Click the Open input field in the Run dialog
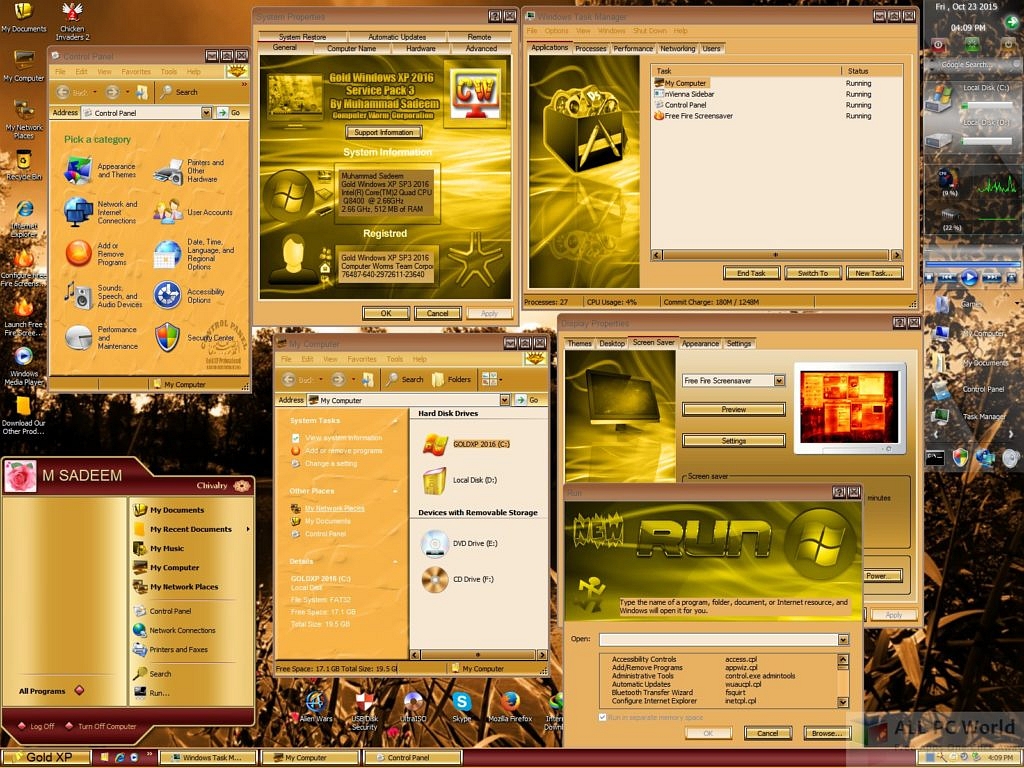Screen dimensions: 1024x768 pos(718,639)
